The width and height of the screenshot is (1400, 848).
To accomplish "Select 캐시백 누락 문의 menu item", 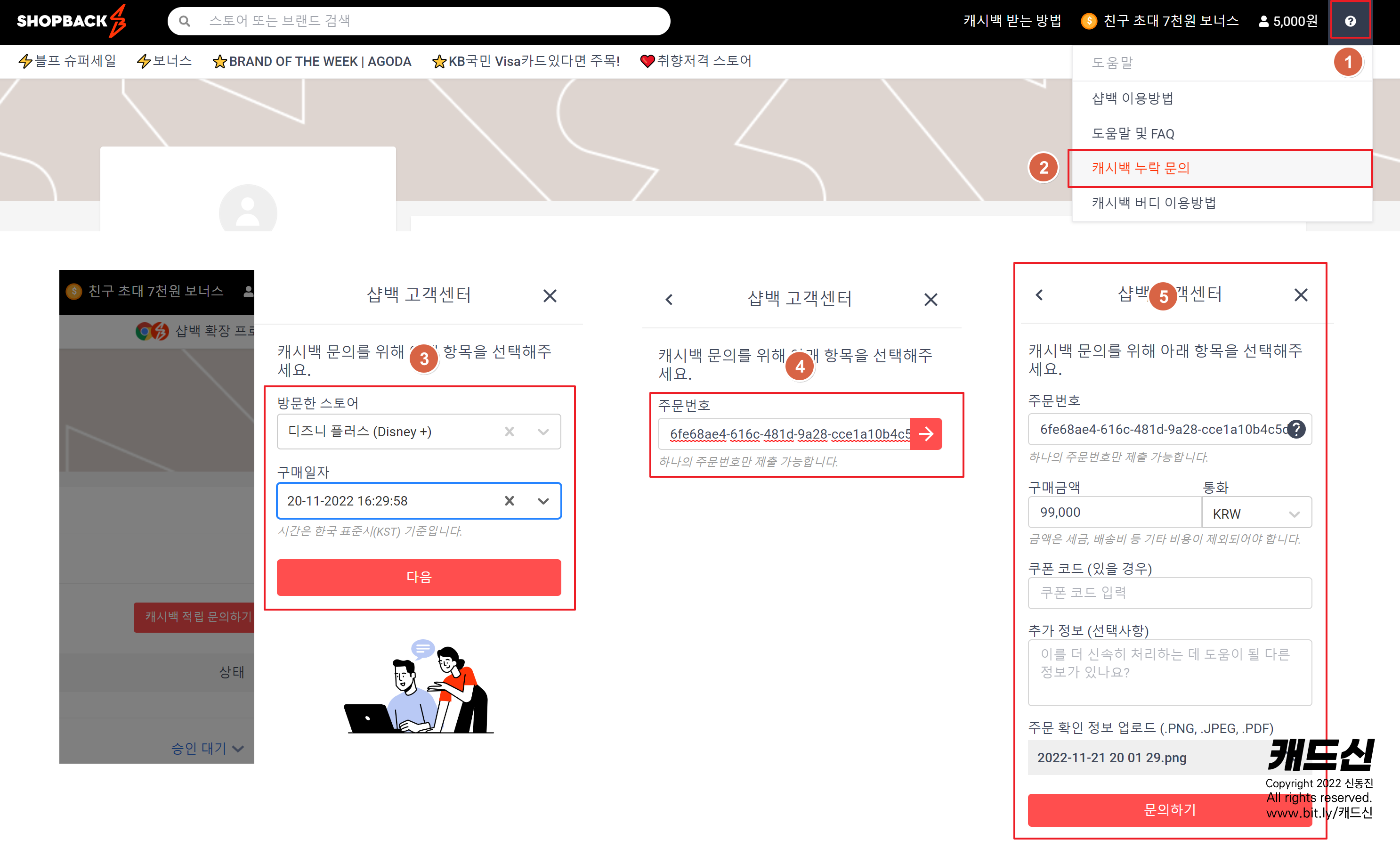I will (x=1141, y=168).
